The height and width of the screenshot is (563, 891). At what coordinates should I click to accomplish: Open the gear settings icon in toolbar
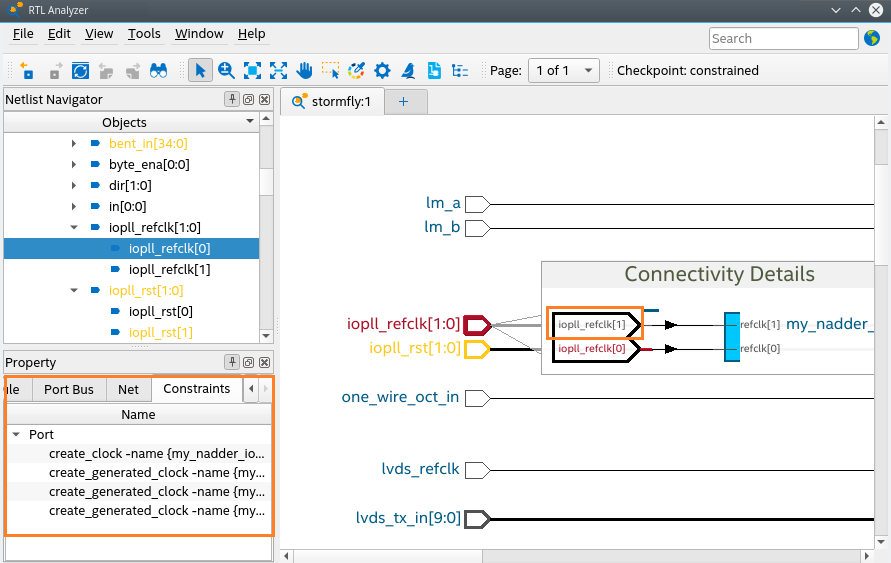point(382,71)
